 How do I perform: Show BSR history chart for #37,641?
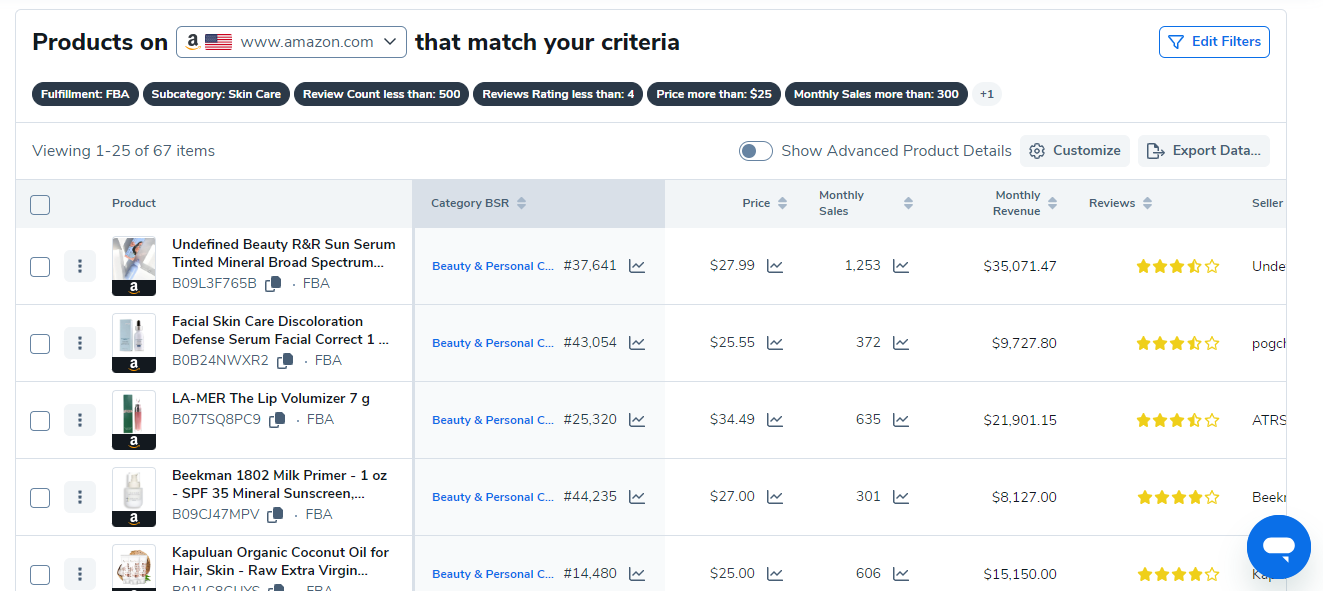[637, 266]
